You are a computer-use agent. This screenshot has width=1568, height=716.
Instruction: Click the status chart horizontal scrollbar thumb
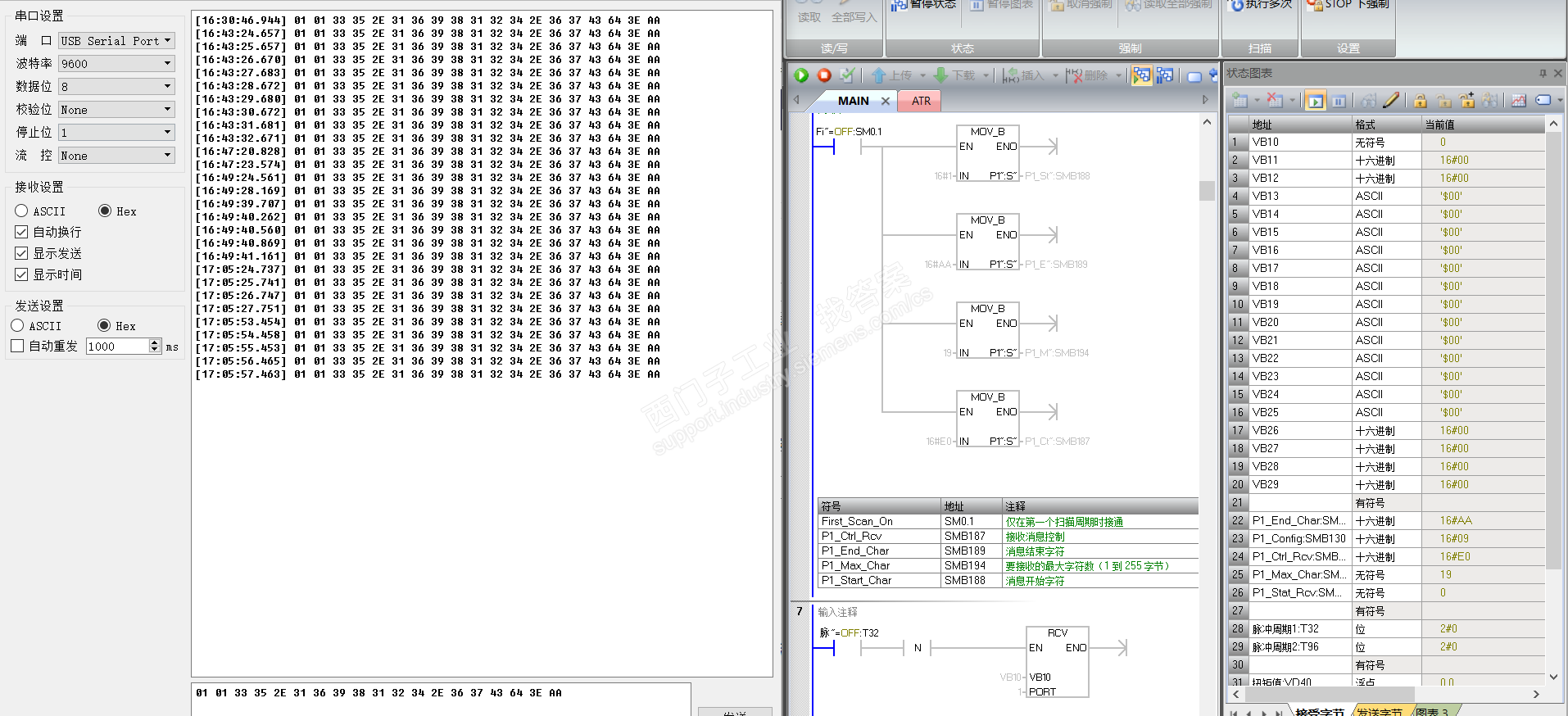(x=1330, y=694)
